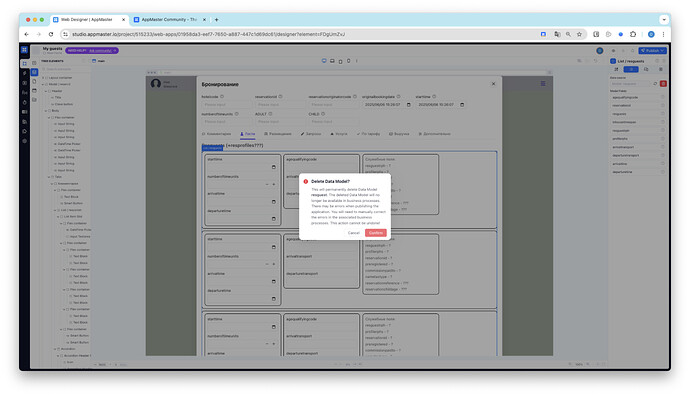This screenshot has height=396, width=690.
Task: Close the Бронирование modal with X
Action: (x=493, y=84)
